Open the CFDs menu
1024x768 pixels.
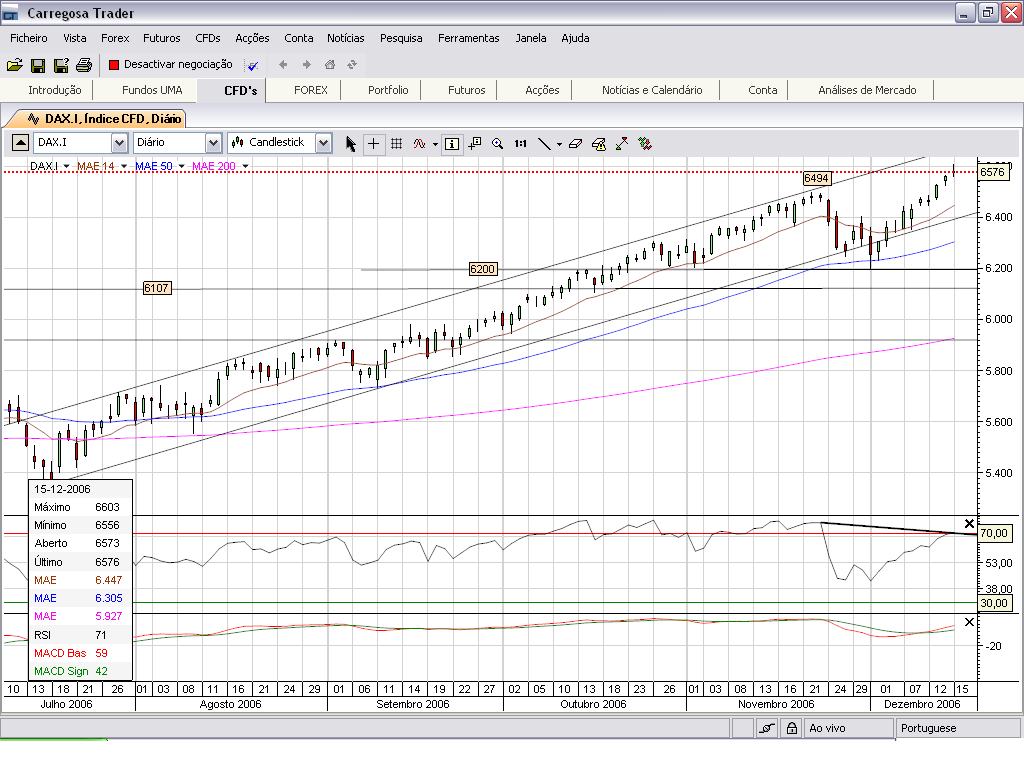pyautogui.click(x=208, y=38)
